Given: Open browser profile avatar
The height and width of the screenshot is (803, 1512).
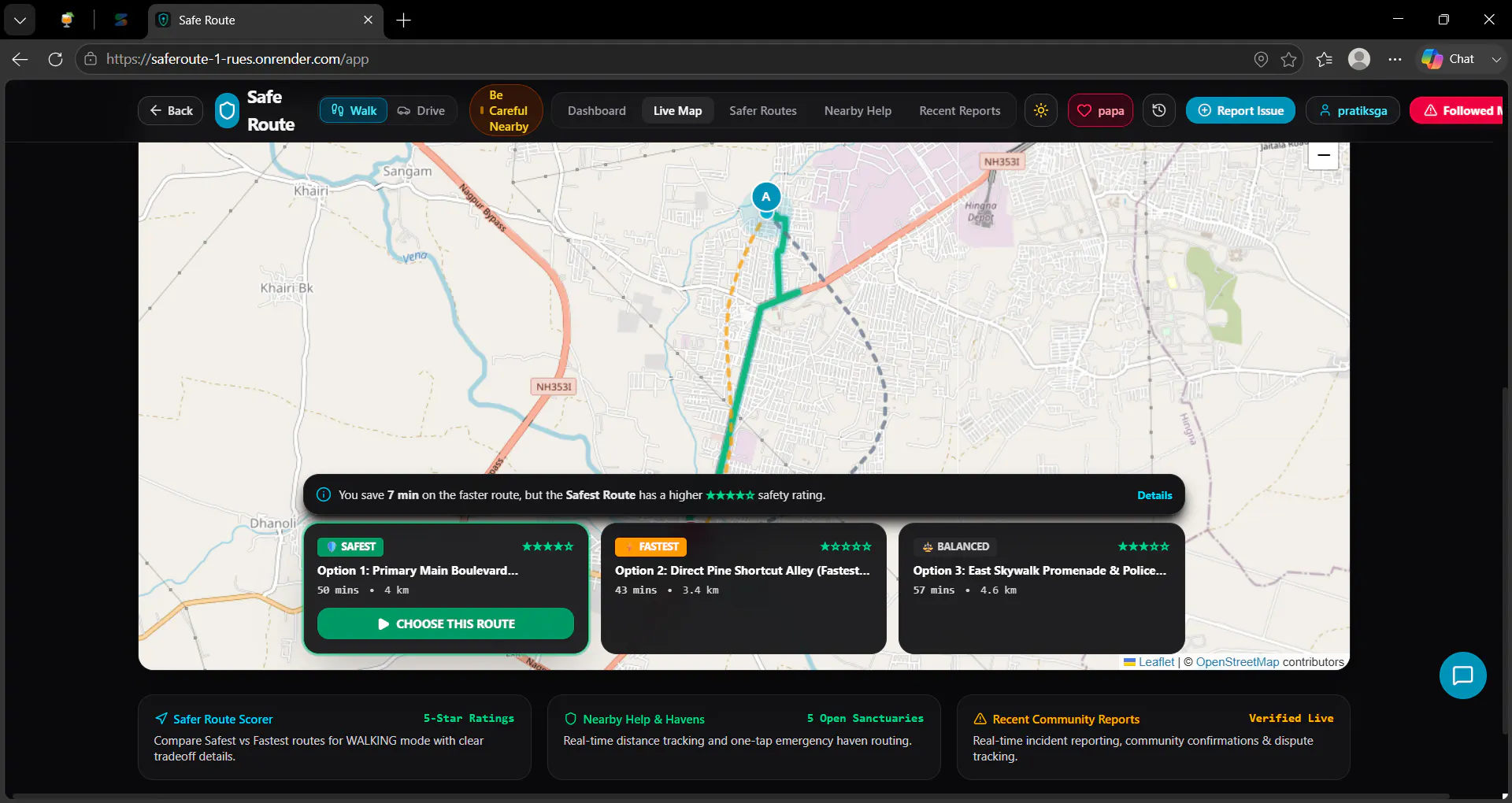Looking at the screenshot, I should (1359, 59).
